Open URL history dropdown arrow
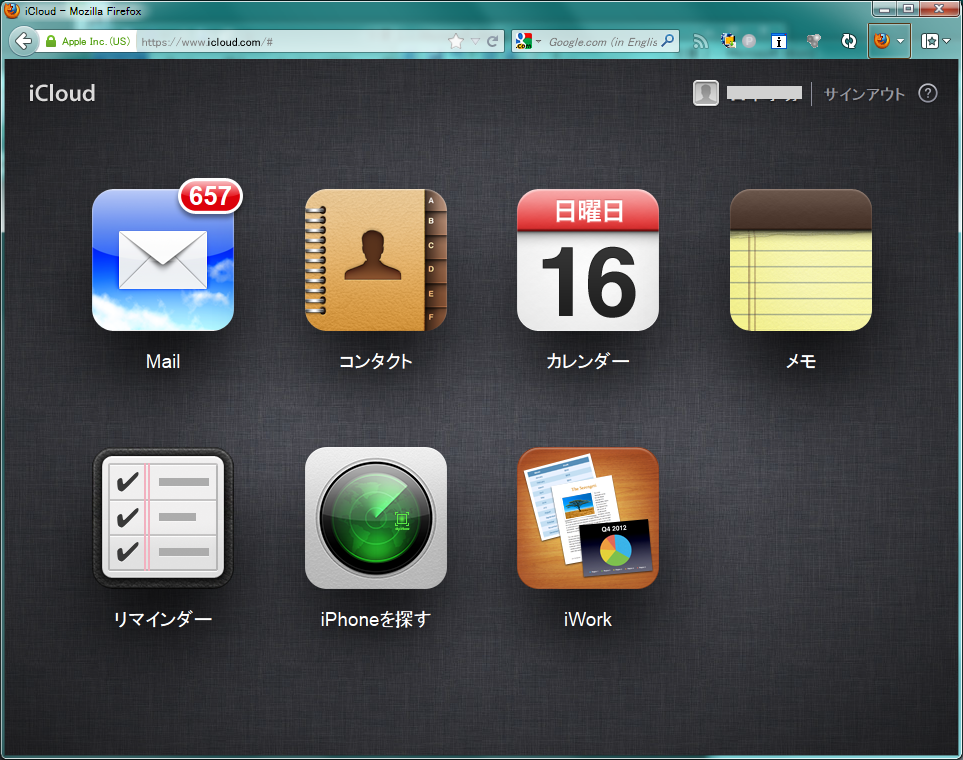The width and height of the screenshot is (963, 760). coord(475,42)
